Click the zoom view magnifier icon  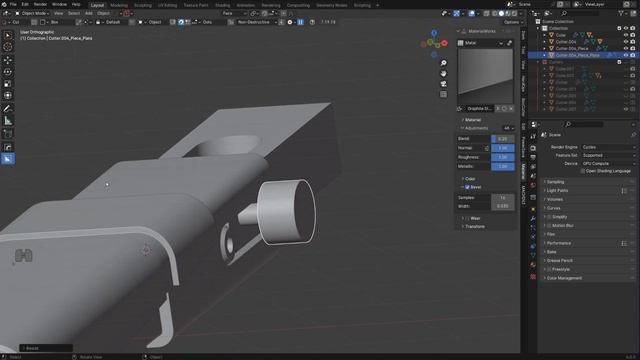click(x=443, y=63)
